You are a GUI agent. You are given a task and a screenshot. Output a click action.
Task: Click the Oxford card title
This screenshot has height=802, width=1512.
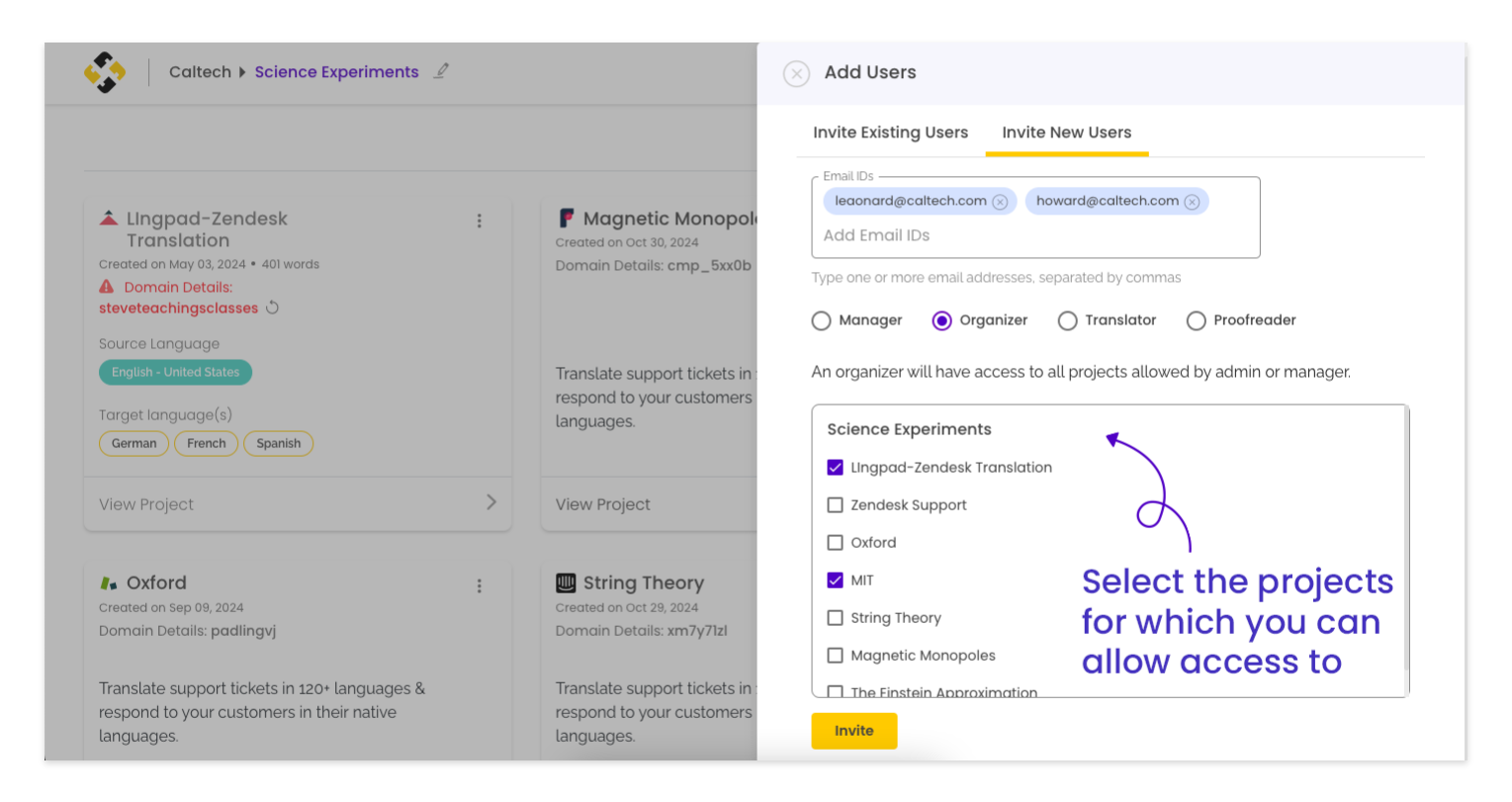pos(156,583)
